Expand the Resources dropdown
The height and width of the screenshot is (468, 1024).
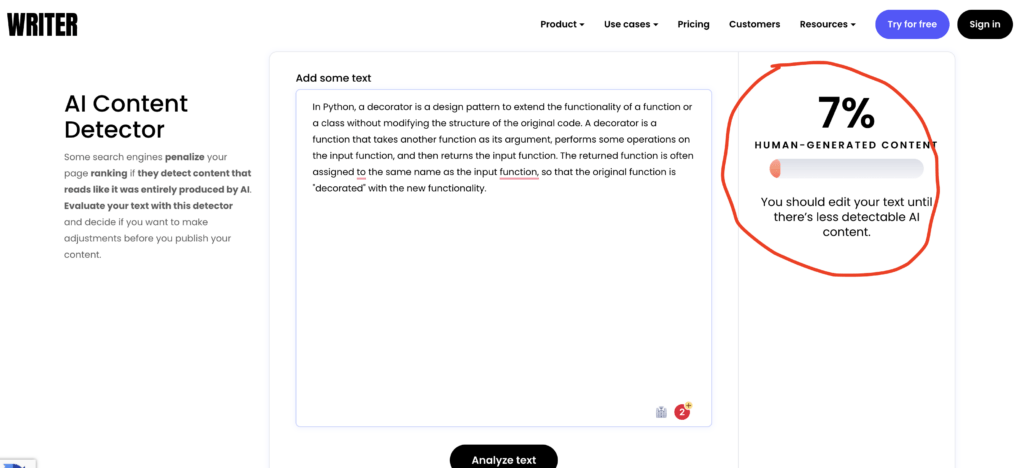[827, 24]
